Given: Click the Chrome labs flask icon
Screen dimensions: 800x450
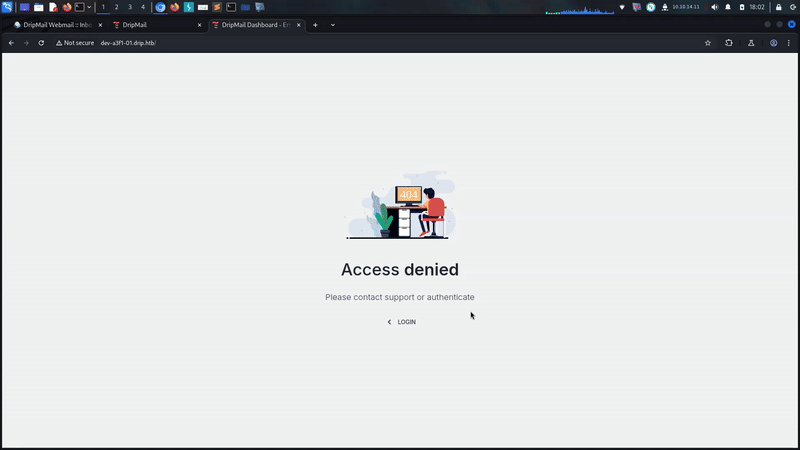Looking at the screenshot, I should 751,43.
